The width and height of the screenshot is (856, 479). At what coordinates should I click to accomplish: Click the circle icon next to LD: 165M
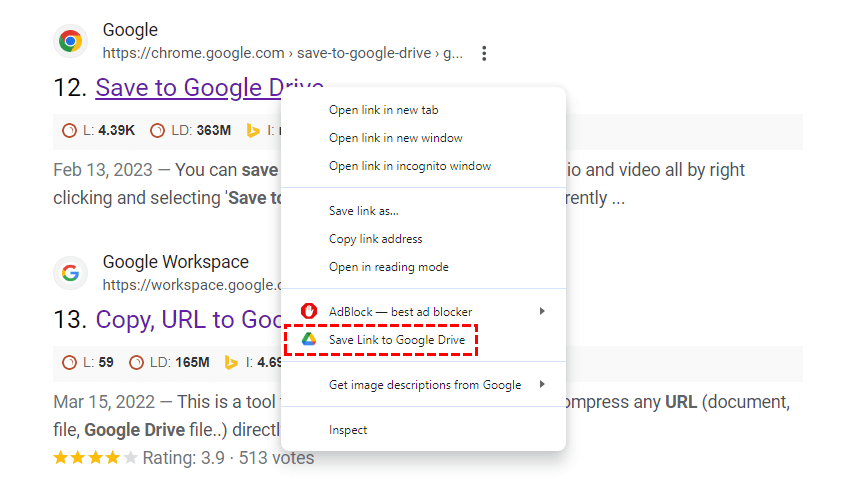(x=136, y=362)
